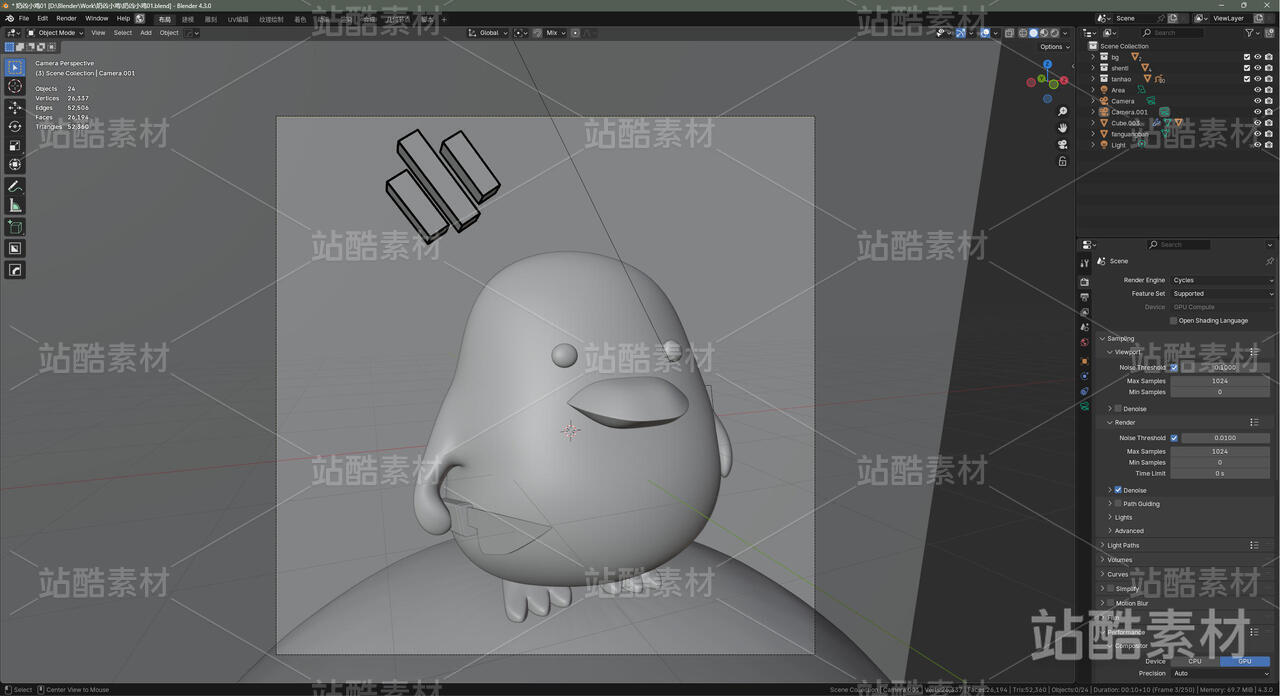Click the Z axis on navigation gizmo

[1045, 64]
